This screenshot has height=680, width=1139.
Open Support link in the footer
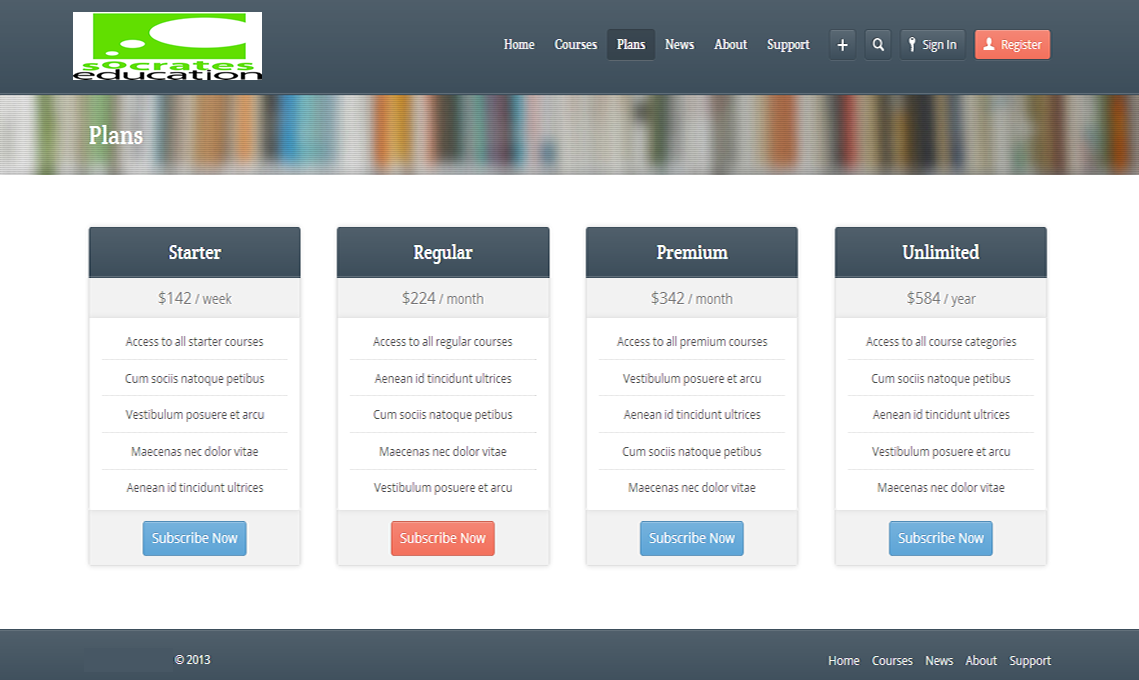point(1030,660)
